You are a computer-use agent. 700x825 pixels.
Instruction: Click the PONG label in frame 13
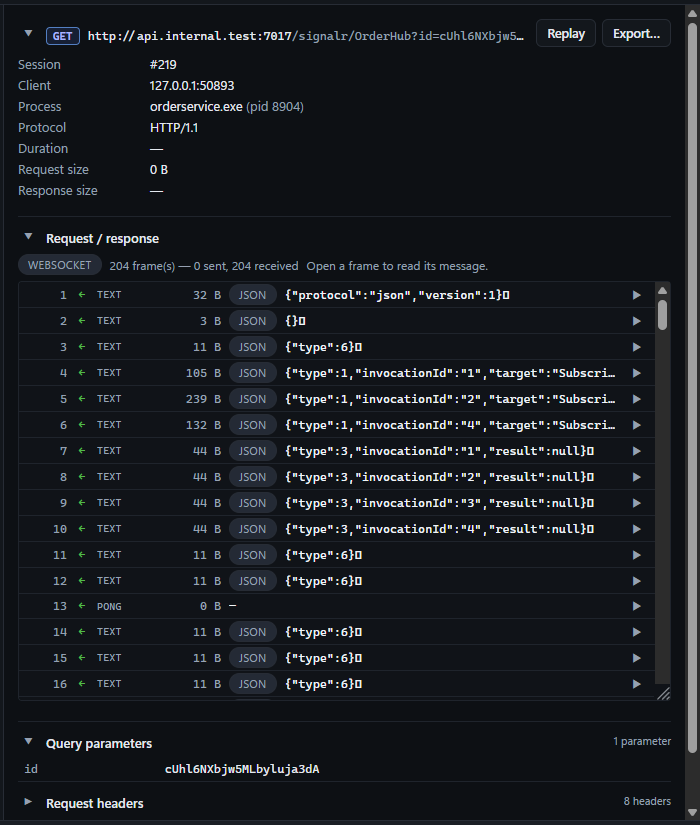tap(109, 607)
